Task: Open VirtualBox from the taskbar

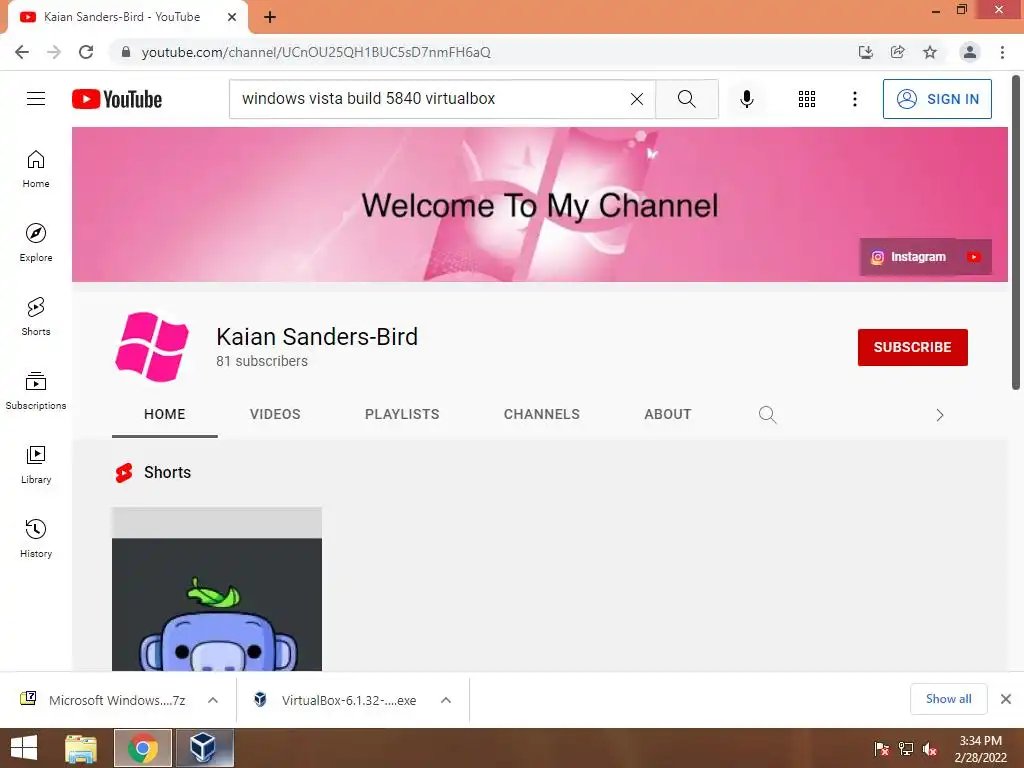Action: point(204,748)
